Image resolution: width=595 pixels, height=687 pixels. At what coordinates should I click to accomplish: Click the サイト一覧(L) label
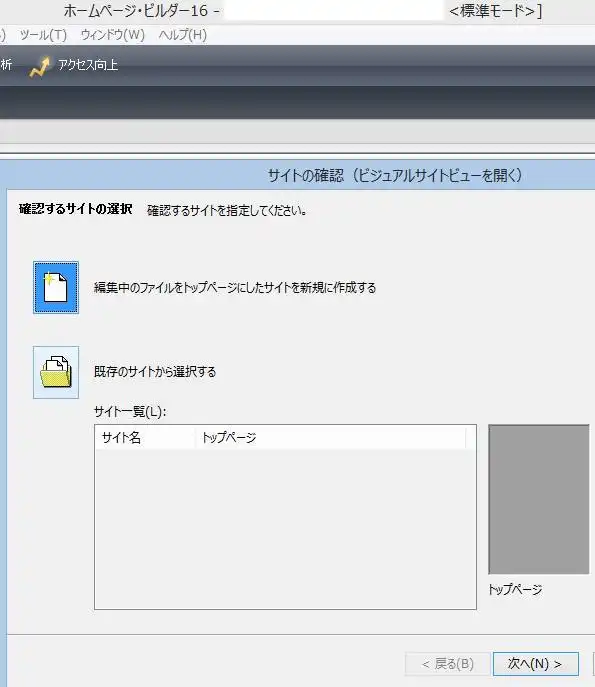point(130,412)
